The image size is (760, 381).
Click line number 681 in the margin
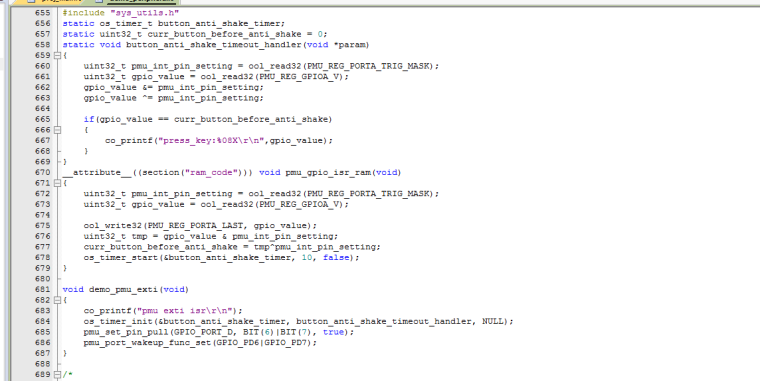(x=42, y=289)
